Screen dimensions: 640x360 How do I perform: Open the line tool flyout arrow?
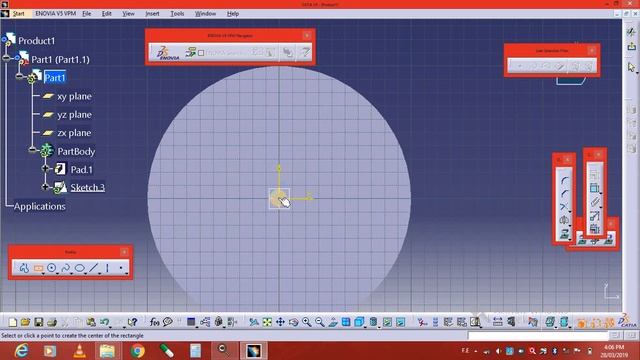point(99,273)
